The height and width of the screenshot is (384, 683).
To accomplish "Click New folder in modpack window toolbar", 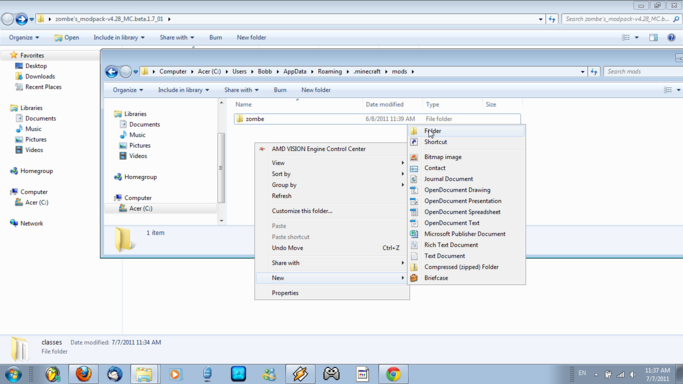I will click(251, 37).
